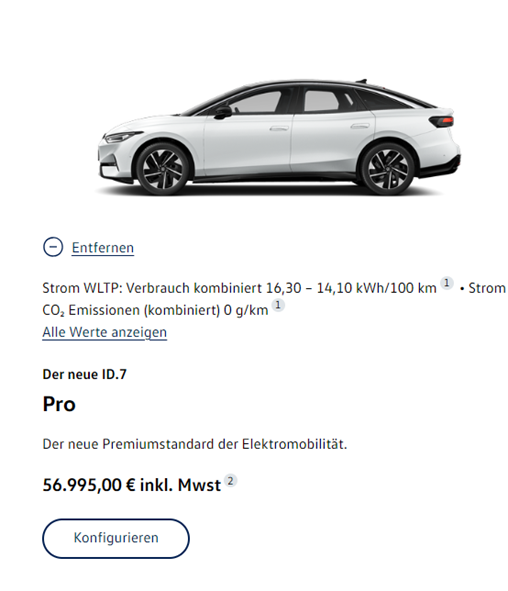Click the Konfigurieren button

click(x=116, y=538)
